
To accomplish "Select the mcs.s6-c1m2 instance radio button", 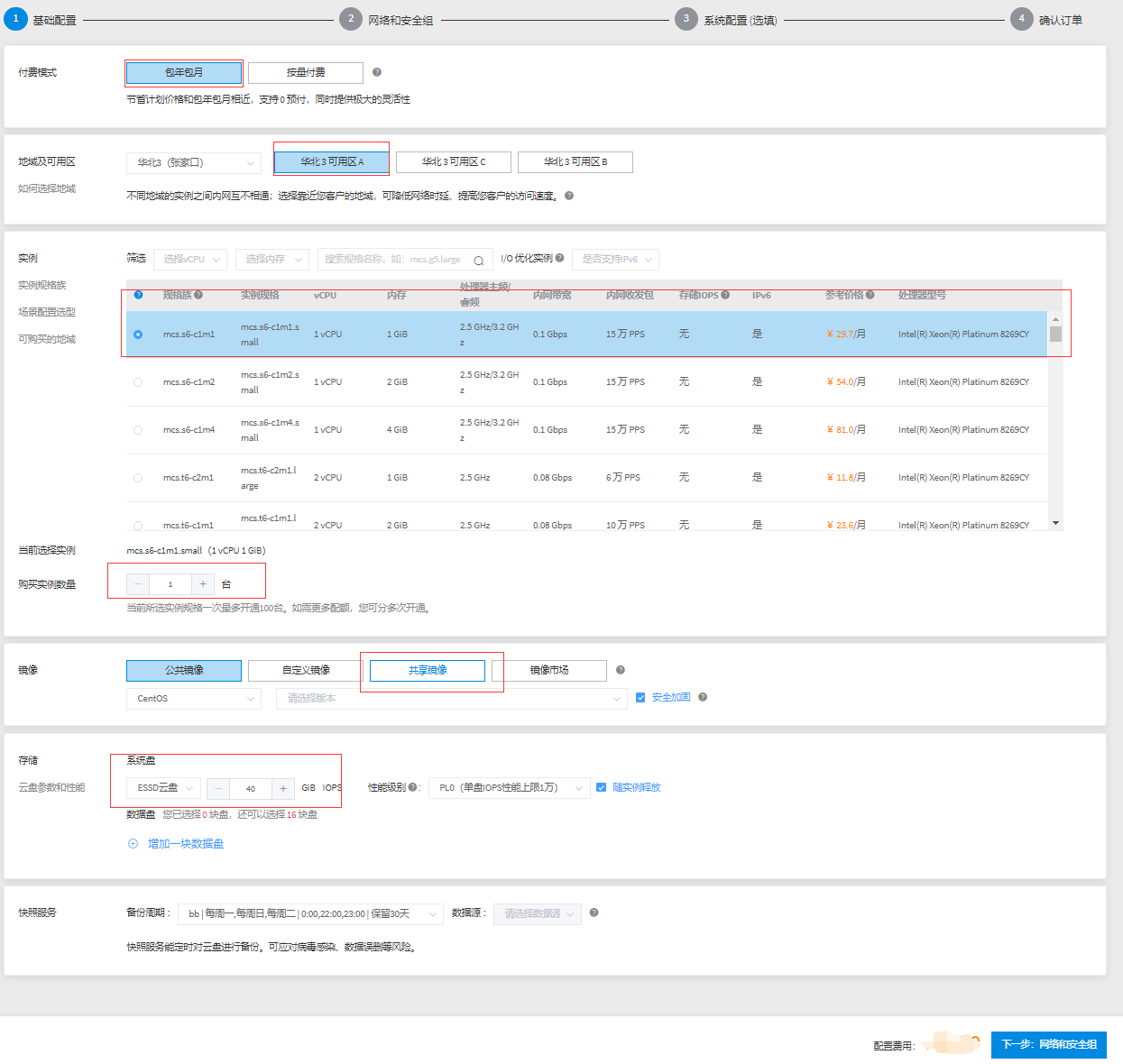I will coord(138,382).
